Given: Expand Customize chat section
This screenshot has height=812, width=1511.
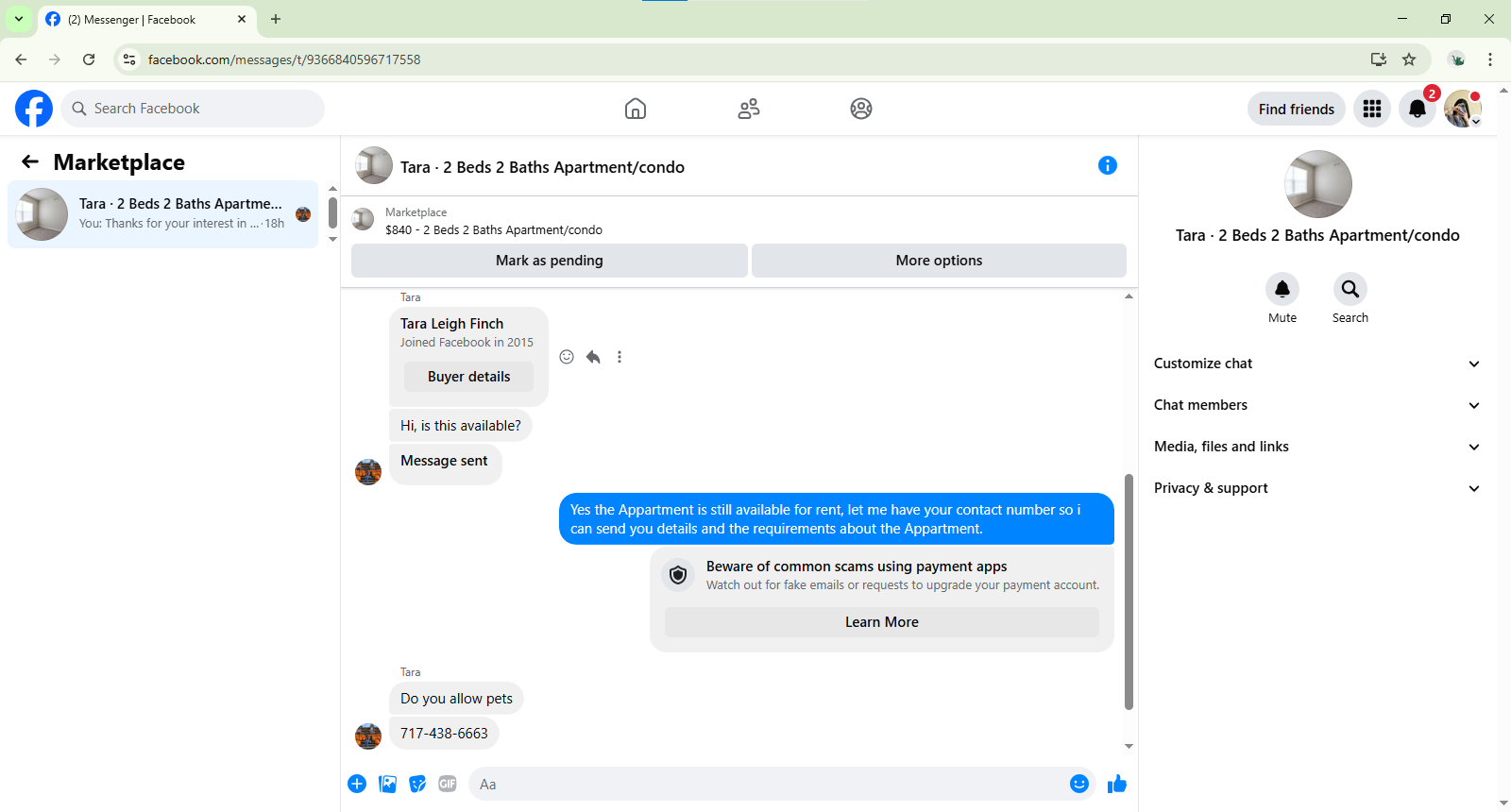Looking at the screenshot, I should pos(1316,364).
